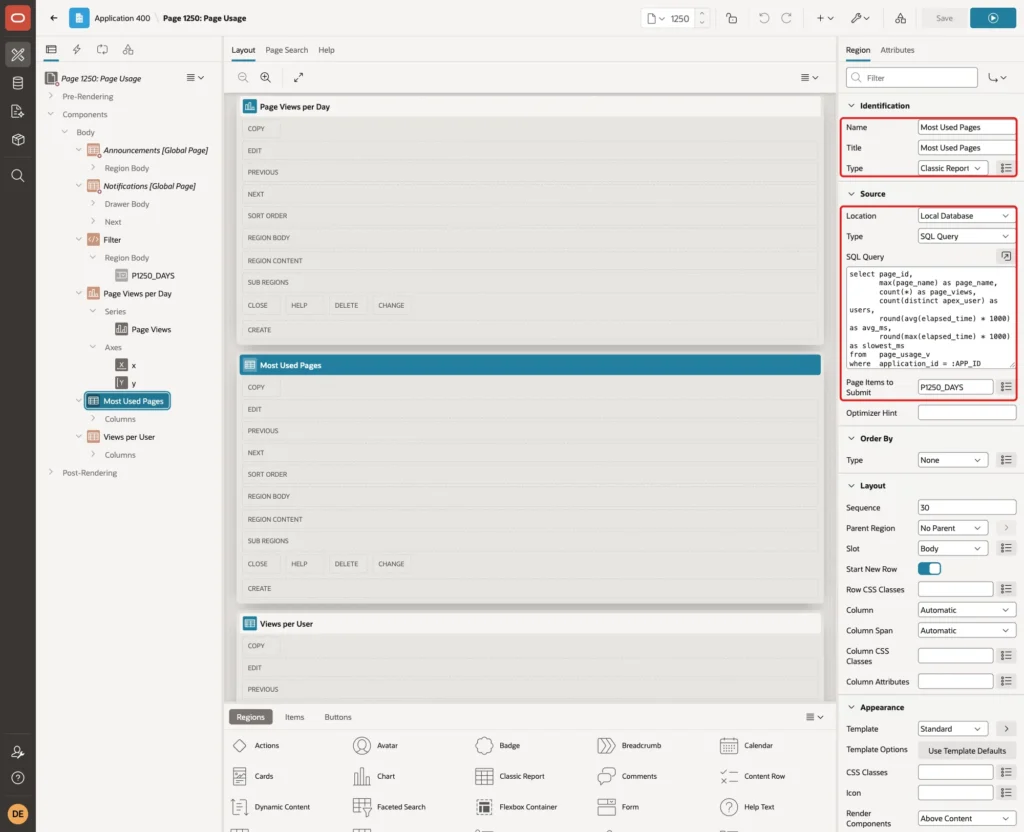The width and height of the screenshot is (1024, 832).
Task: Switch to Page Shared Components tab
Action: pyautogui.click(x=128, y=50)
